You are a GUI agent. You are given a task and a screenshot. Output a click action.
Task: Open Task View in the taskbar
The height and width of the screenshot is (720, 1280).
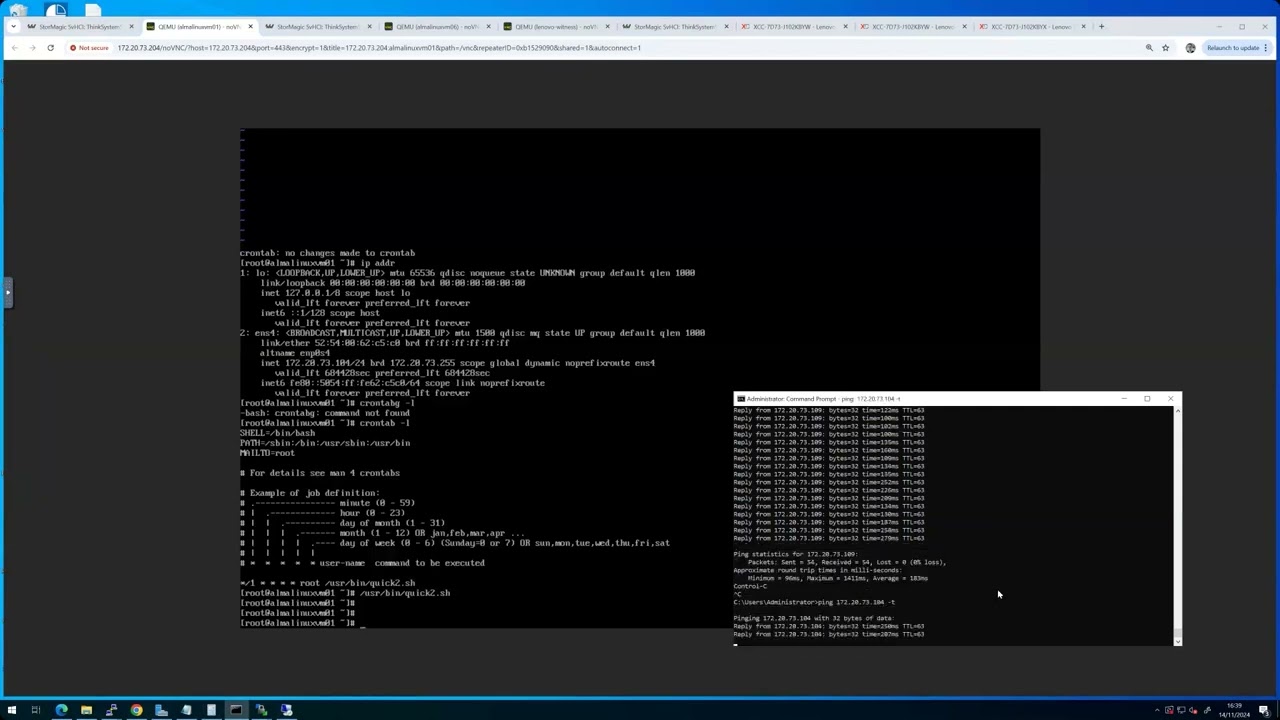pyautogui.click(x=36, y=710)
